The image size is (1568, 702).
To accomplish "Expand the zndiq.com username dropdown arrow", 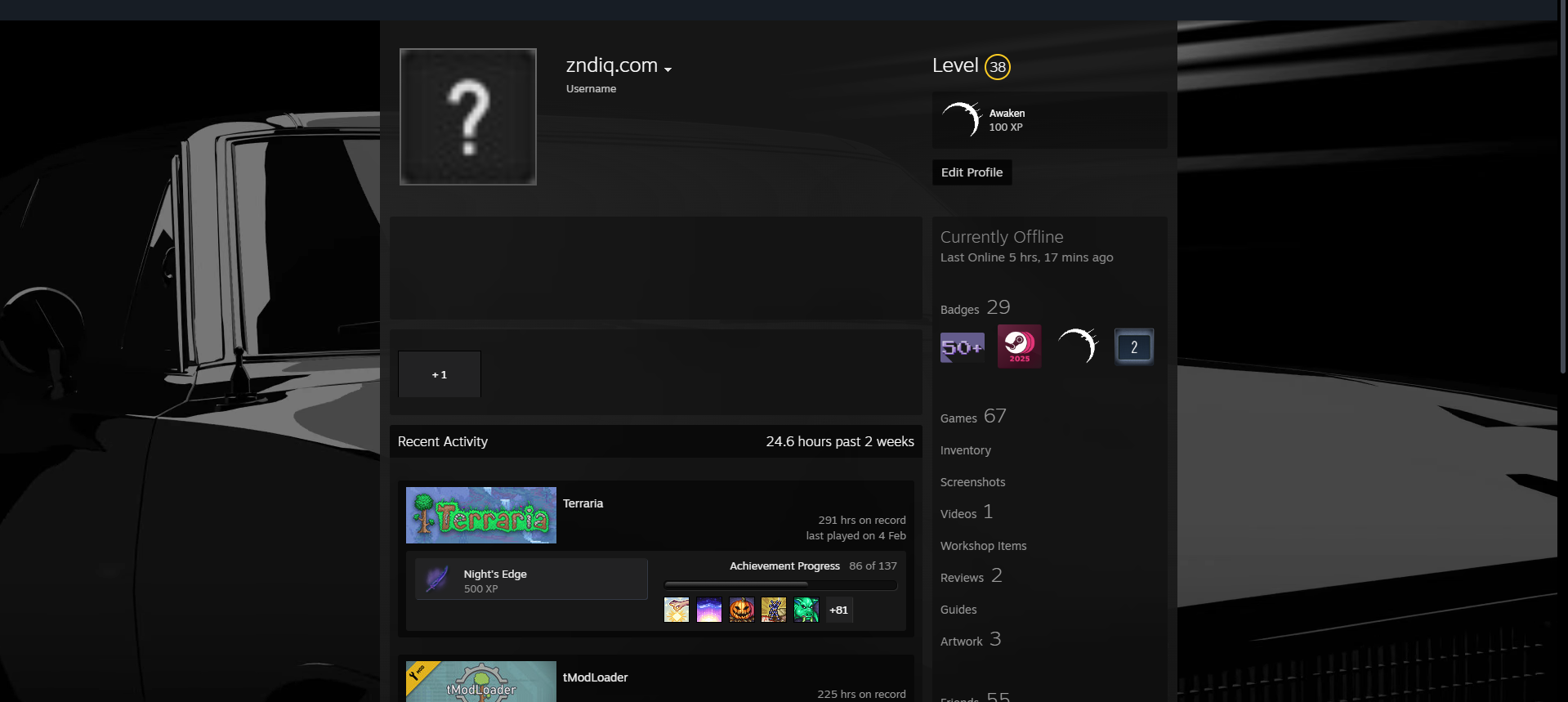I will click(x=668, y=69).
